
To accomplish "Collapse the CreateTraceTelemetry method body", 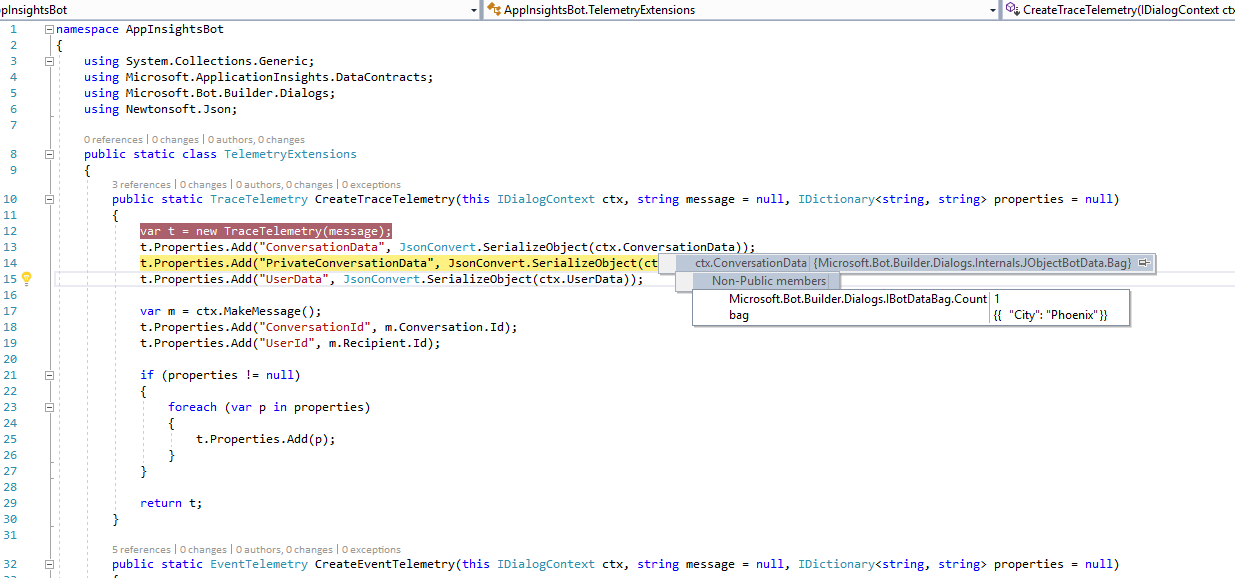I will [47, 198].
